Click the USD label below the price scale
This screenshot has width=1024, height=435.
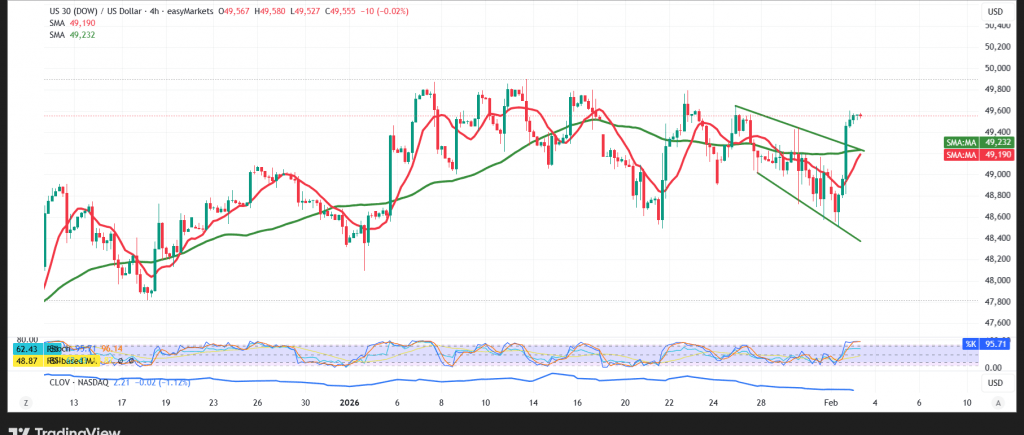pyautogui.click(x=994, y=384)
